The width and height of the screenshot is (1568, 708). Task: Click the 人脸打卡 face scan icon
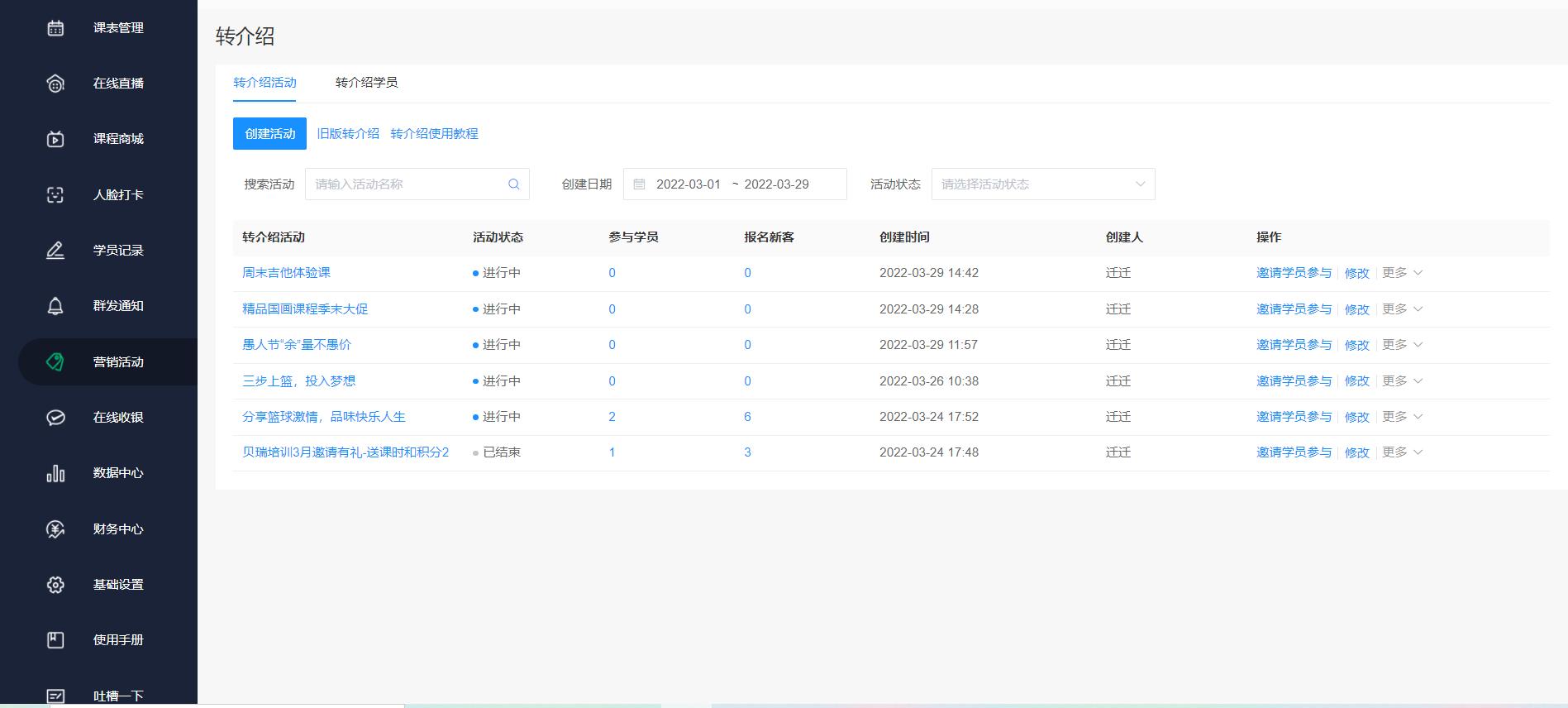point(55,195)
